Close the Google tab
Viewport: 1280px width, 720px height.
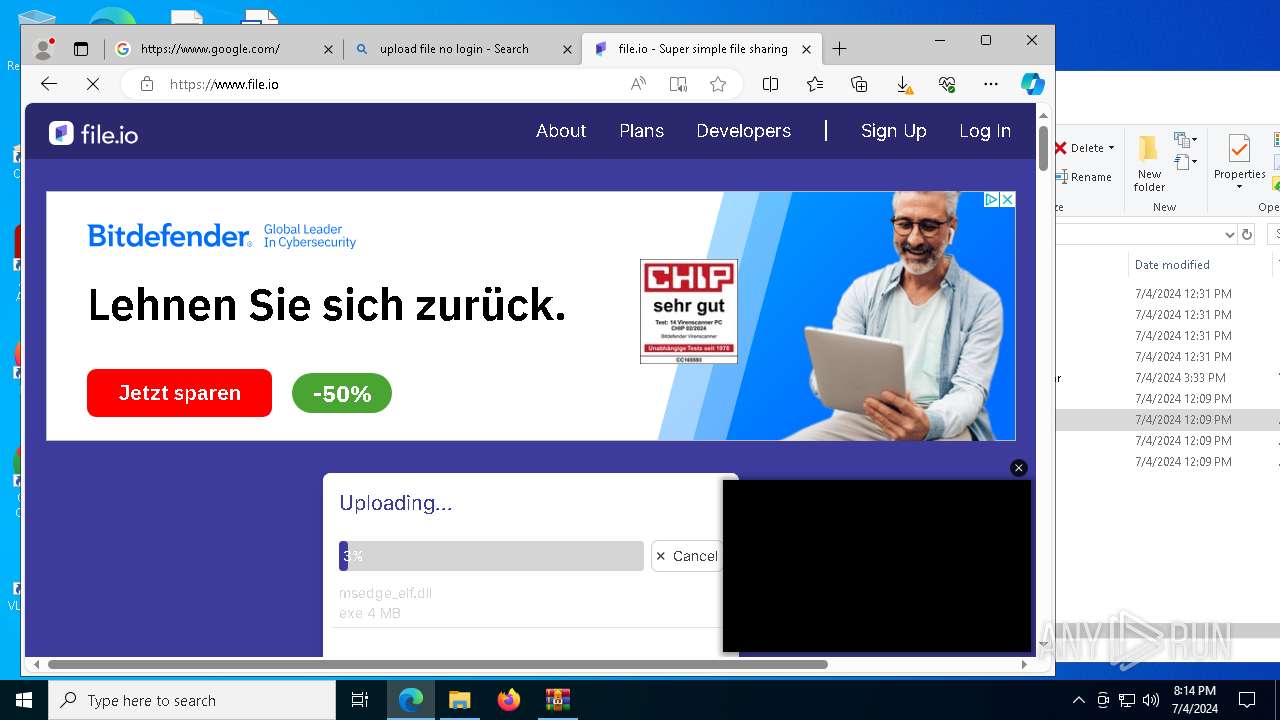328,49
